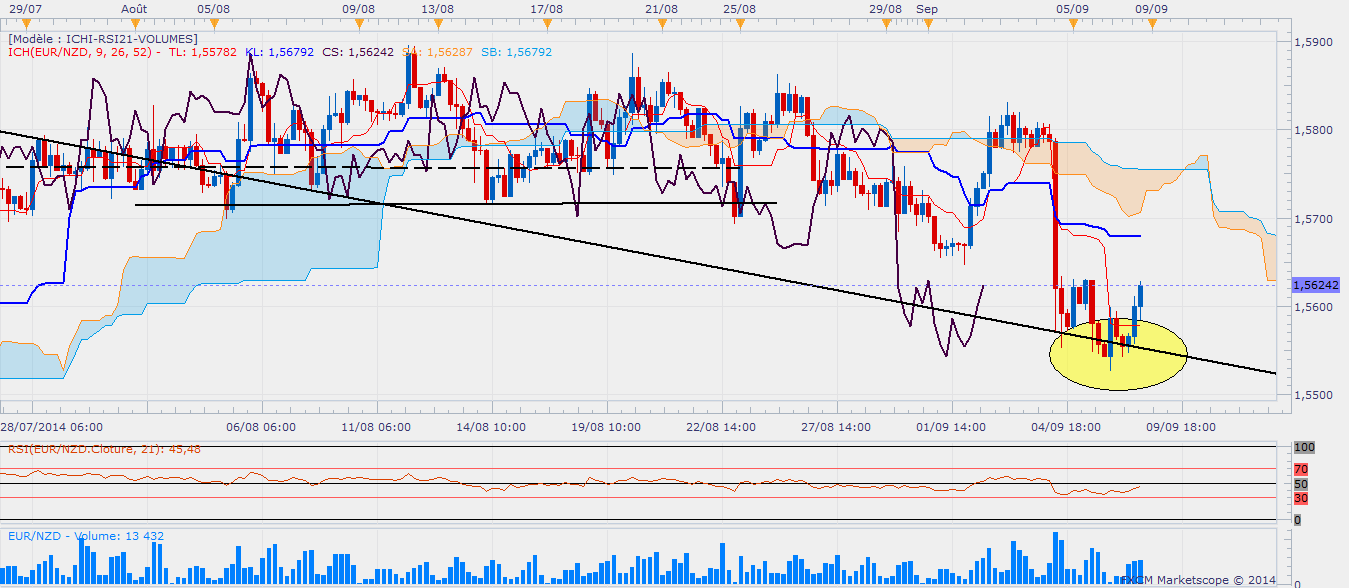This screenshot has width=1349, height=588.
Task: Click the orange marker under 09/09
Action: pyautogui.click(x=1150, y=24)
